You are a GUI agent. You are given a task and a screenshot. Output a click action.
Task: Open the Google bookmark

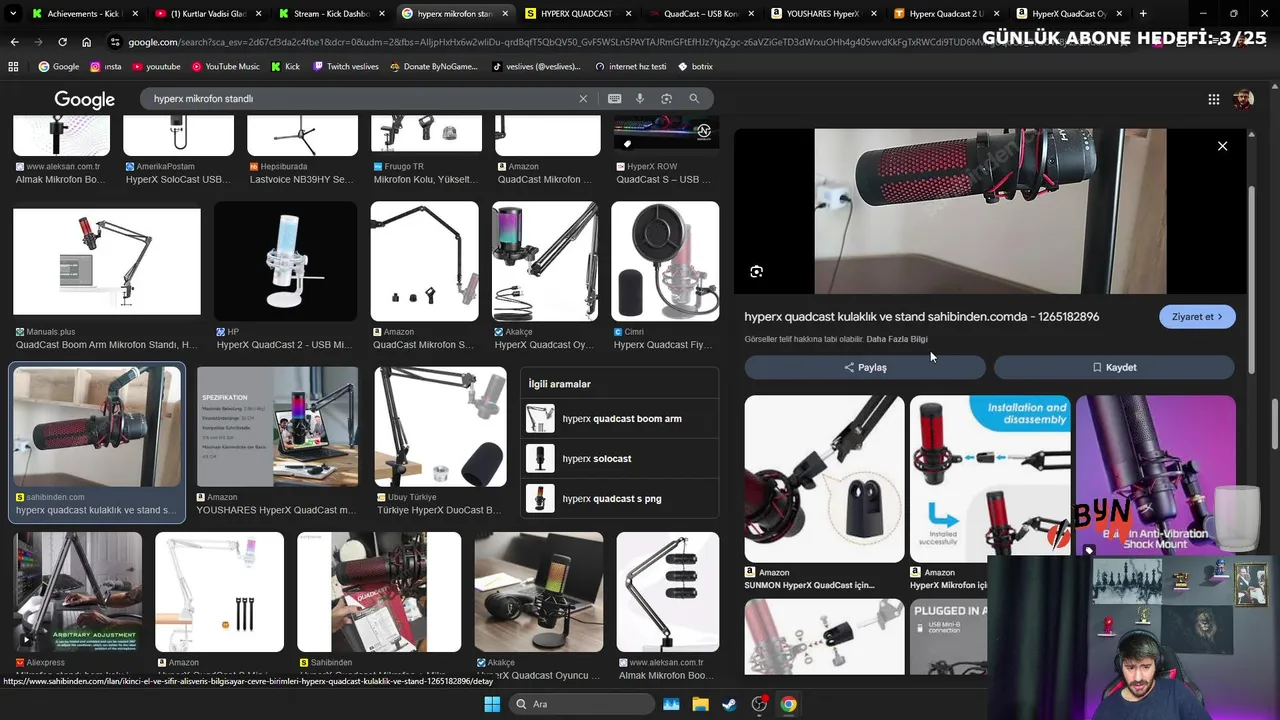point(58,67)
